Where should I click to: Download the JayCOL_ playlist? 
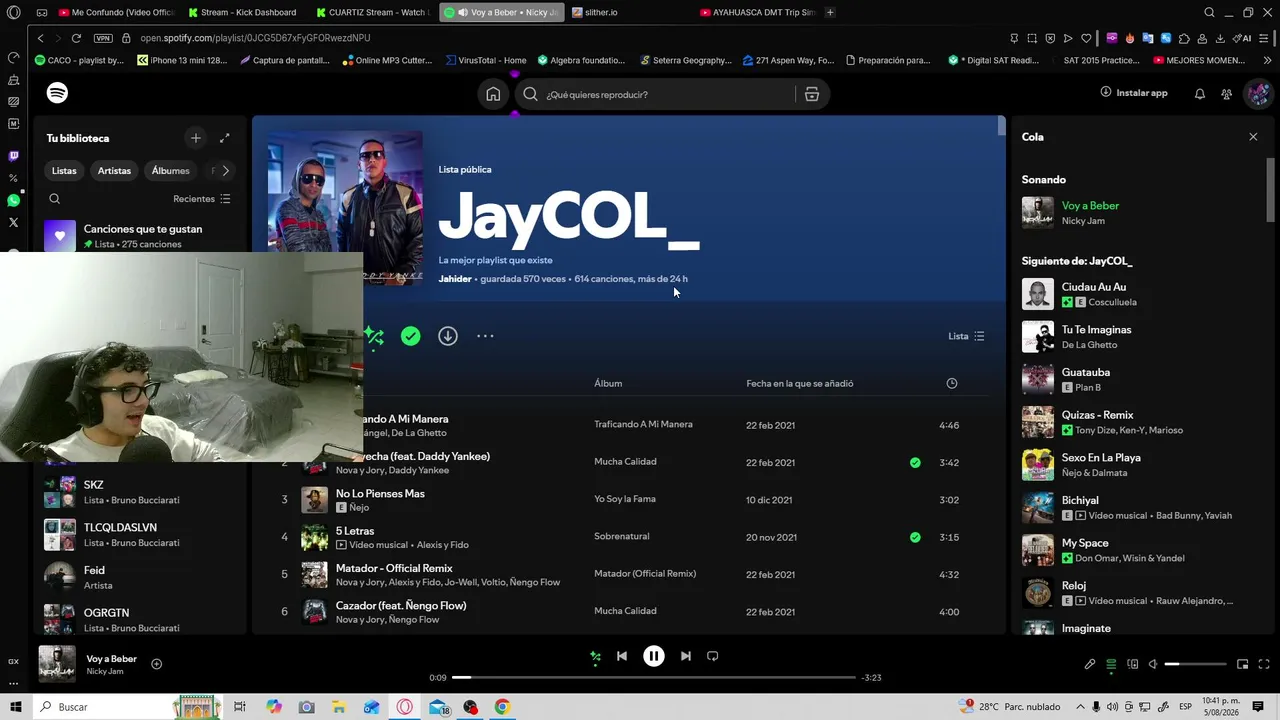(x=448, y=336)
